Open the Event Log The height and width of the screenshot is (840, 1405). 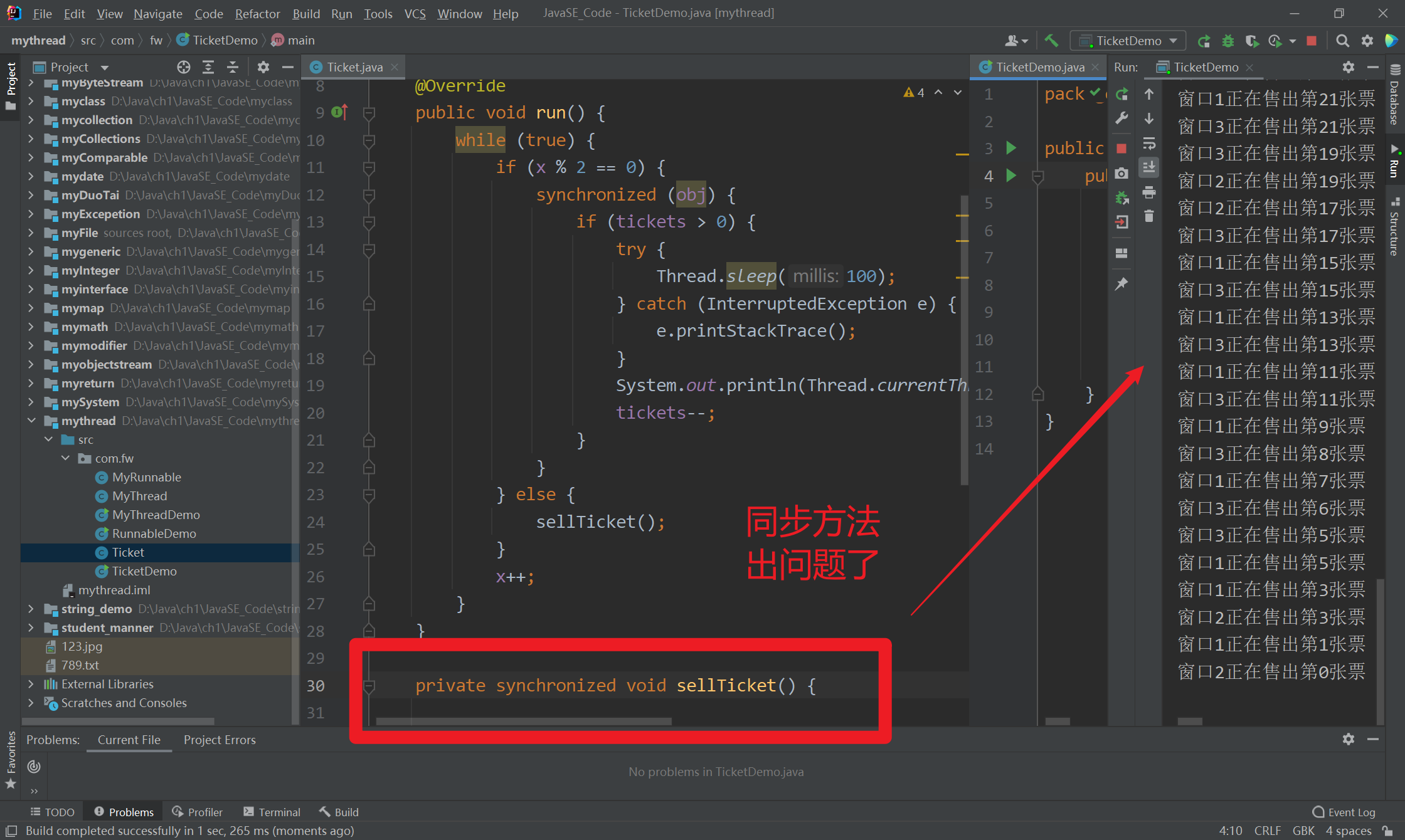click(1344, 812)
